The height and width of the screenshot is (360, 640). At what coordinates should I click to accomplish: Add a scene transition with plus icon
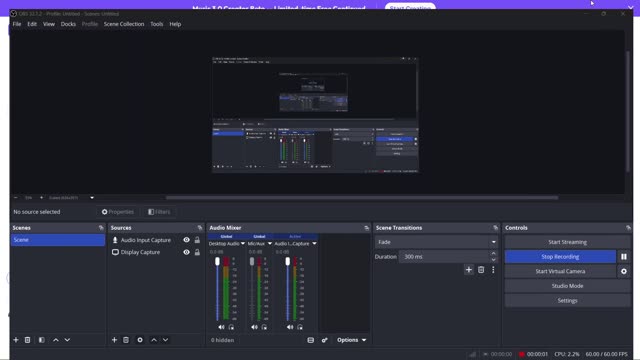point(469,270)
